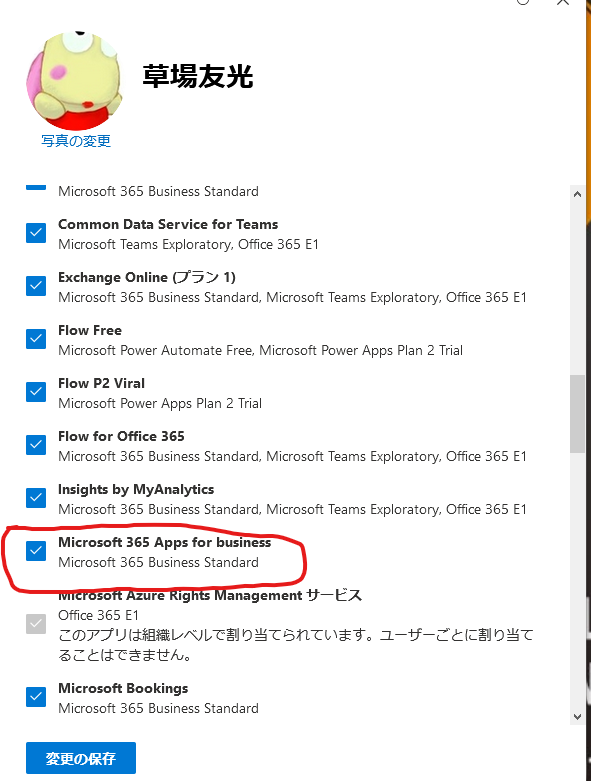591x781 pixels.
Task: Click Insights by MyAnalytics label
Action: tap(136, 490)
